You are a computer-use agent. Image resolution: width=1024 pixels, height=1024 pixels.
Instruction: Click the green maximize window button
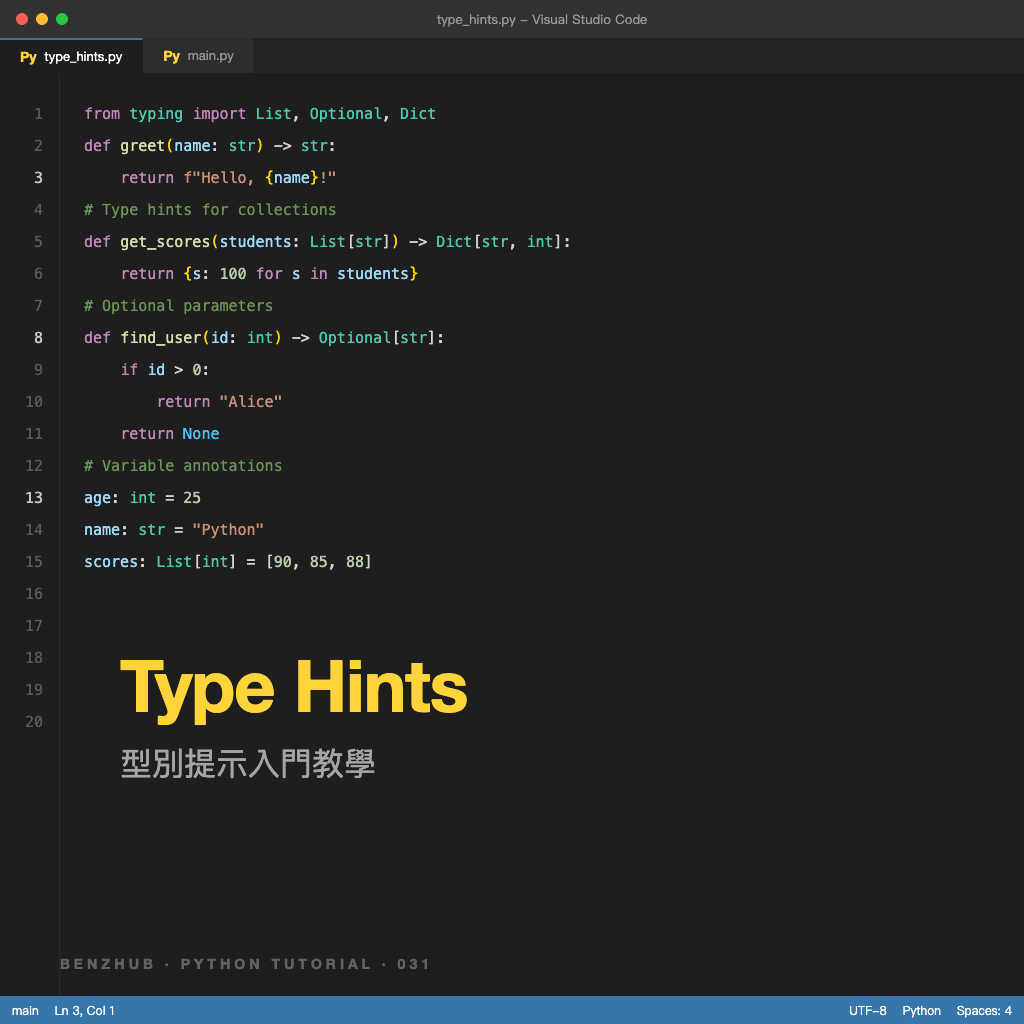[62, 19]
